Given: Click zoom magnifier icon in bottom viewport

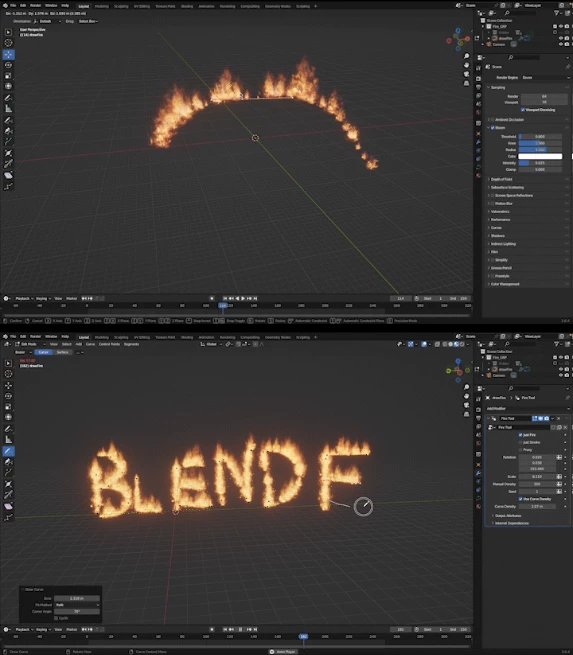Looking at the screenshot, I should point(466,387).
